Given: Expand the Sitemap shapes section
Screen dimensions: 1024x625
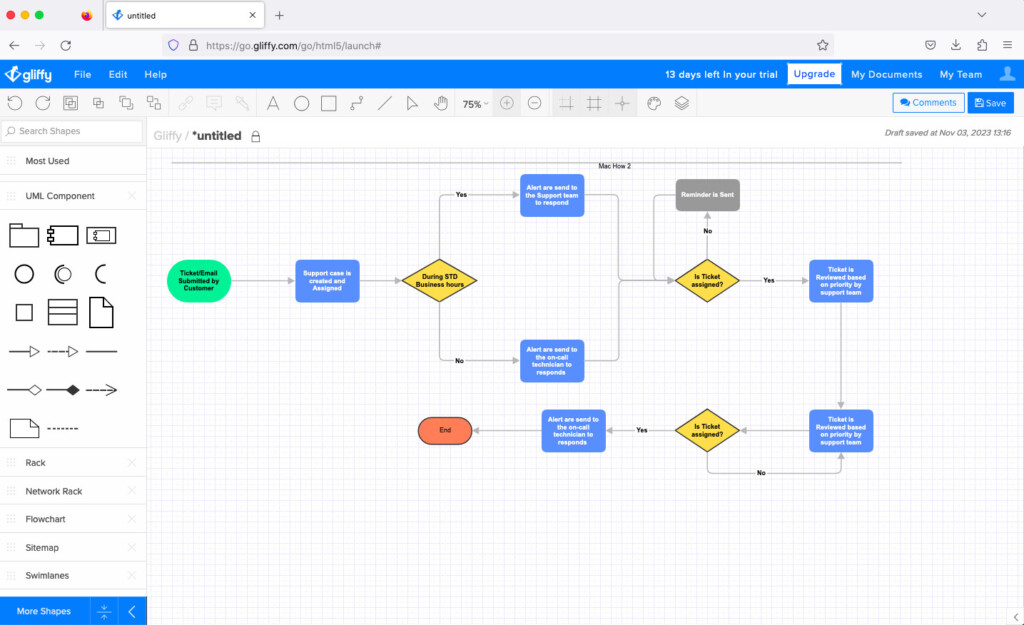Looking at the screenshot, I should (x=73, y=547).
